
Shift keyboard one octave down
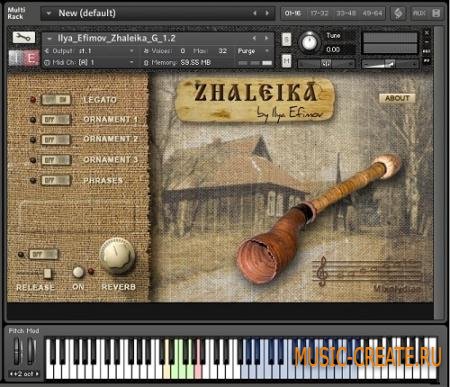tap(11, 374)
